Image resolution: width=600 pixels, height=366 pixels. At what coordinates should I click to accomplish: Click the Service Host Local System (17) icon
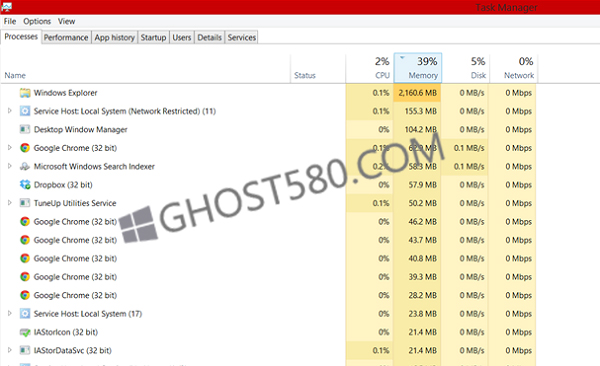(25, 314)
